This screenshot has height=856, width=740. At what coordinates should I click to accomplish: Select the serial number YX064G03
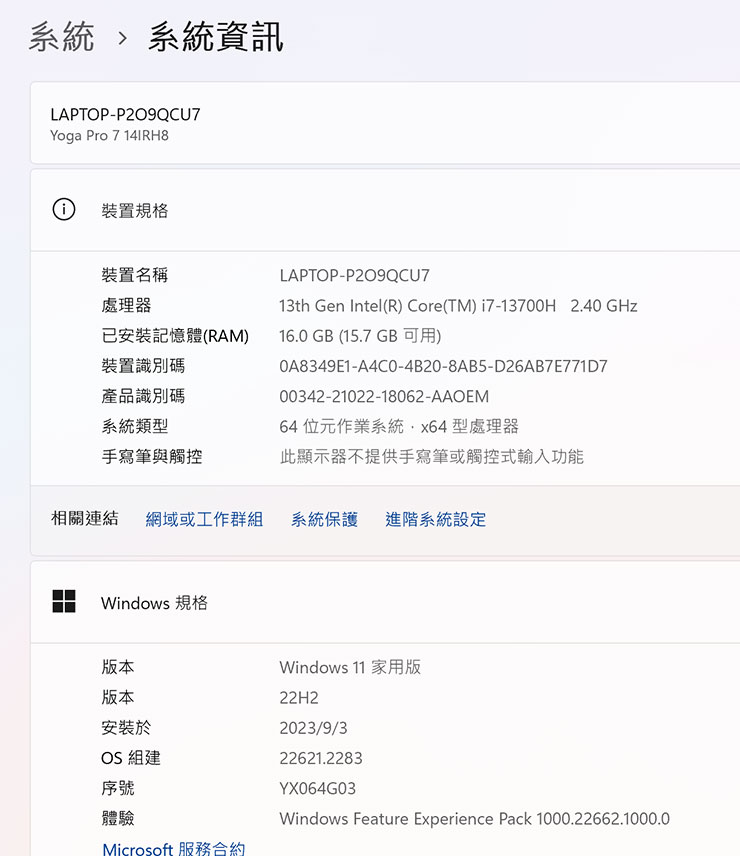pyautogui.click(x=318, y=788)
